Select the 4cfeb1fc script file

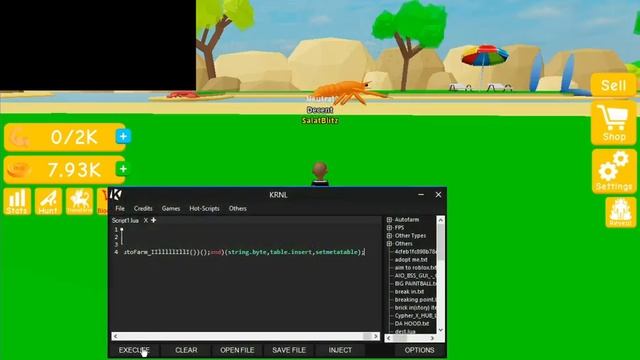415,251
